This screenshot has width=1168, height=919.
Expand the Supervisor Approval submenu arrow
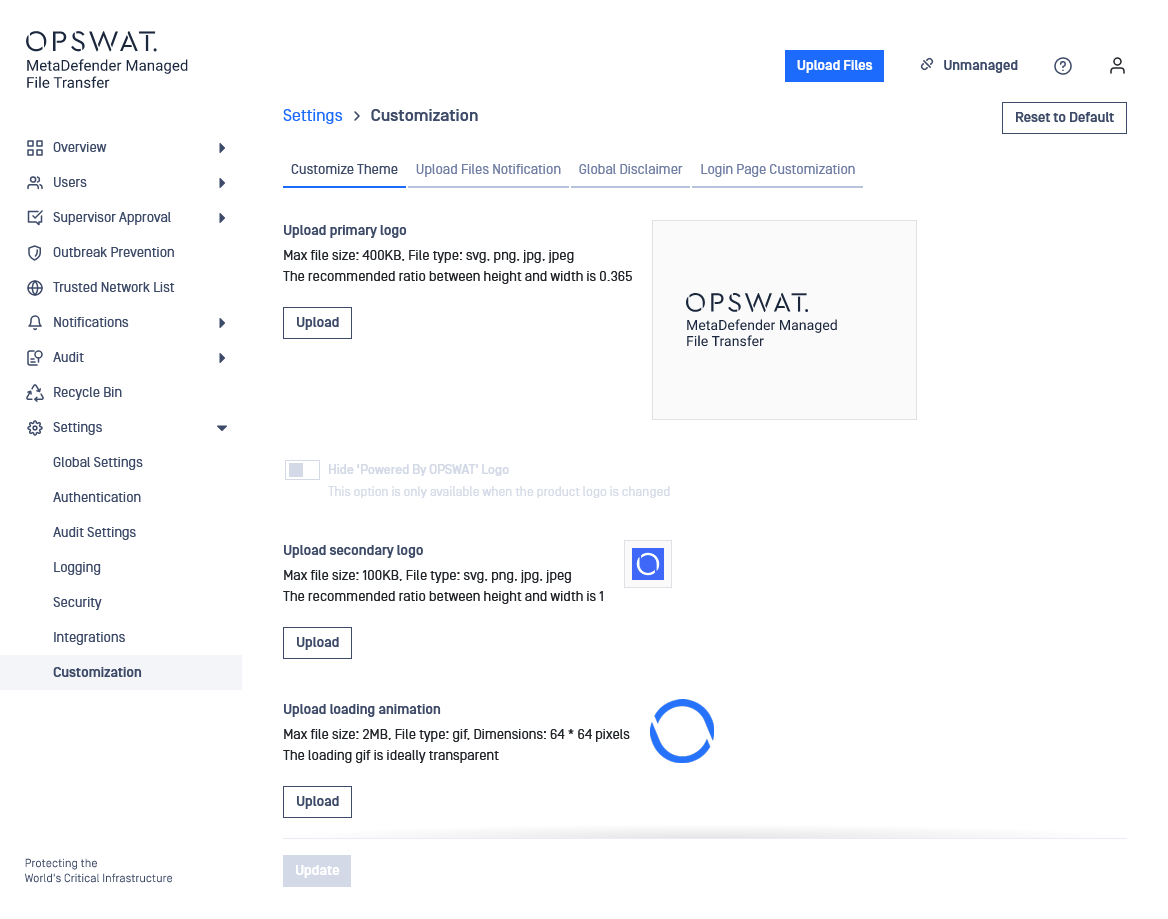[222, 217]
